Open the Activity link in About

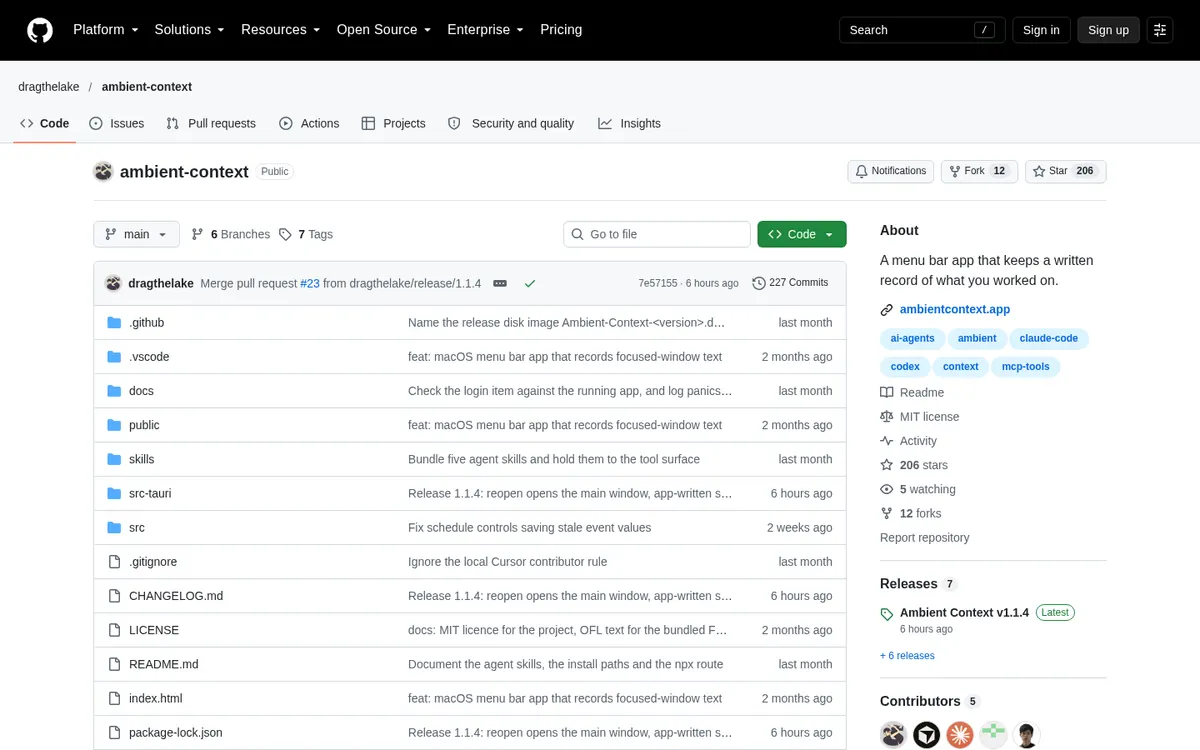point(908,441)
